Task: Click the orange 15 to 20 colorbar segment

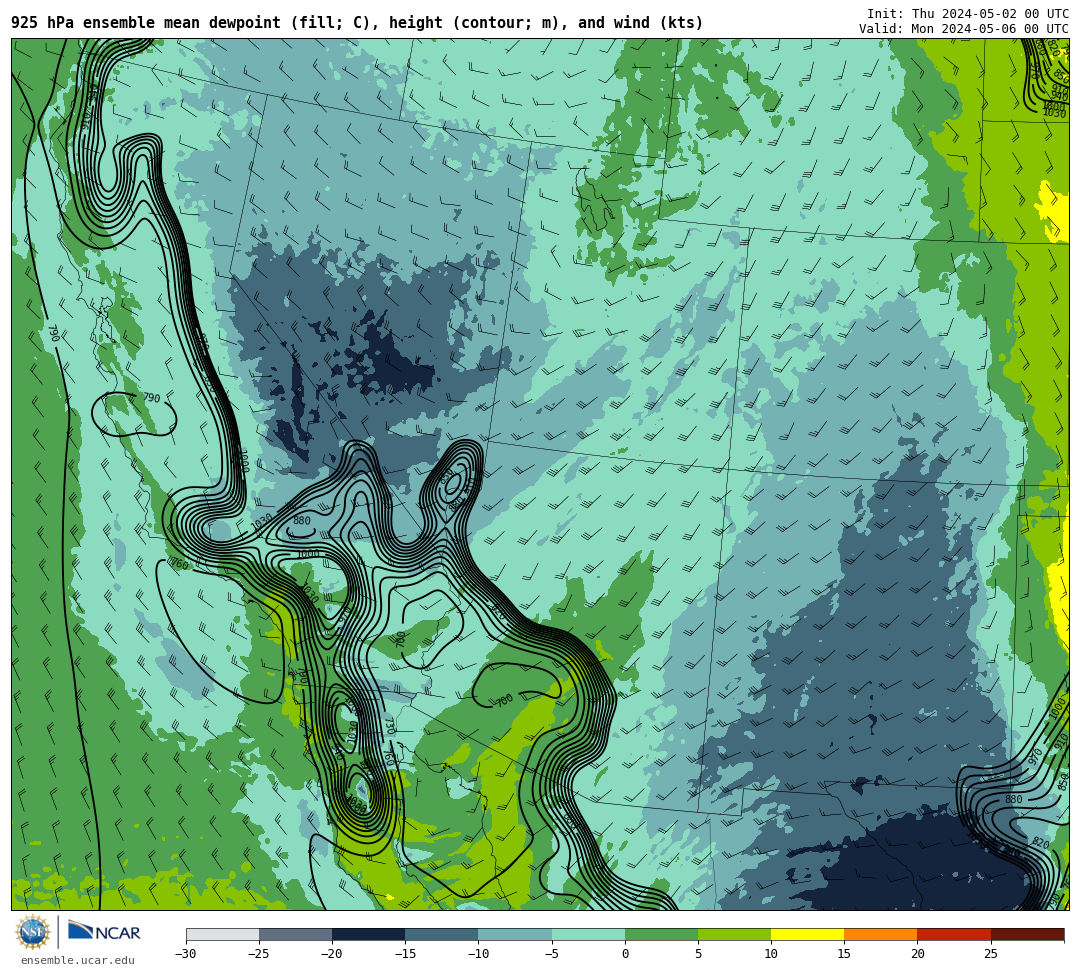Action: (x=881, y=934)
